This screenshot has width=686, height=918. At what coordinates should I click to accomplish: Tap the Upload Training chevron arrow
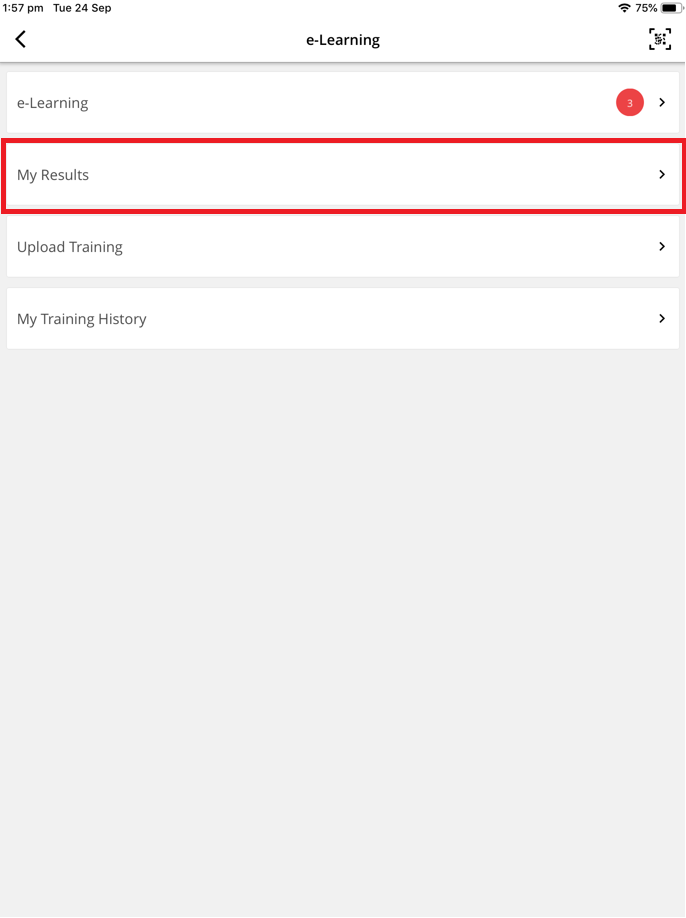(662, 247)
